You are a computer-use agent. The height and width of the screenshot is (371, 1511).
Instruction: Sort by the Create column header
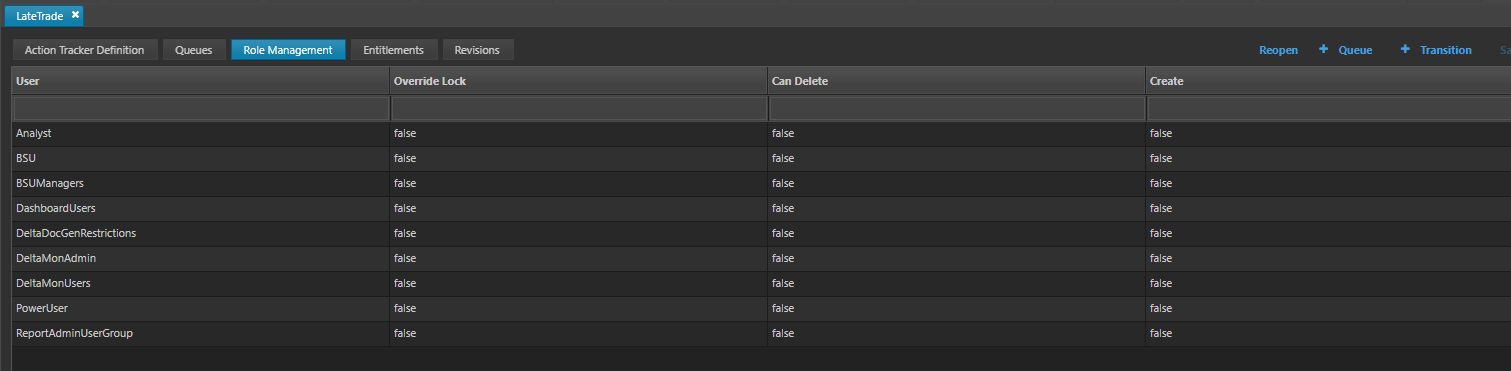[x=1328, y=80]
